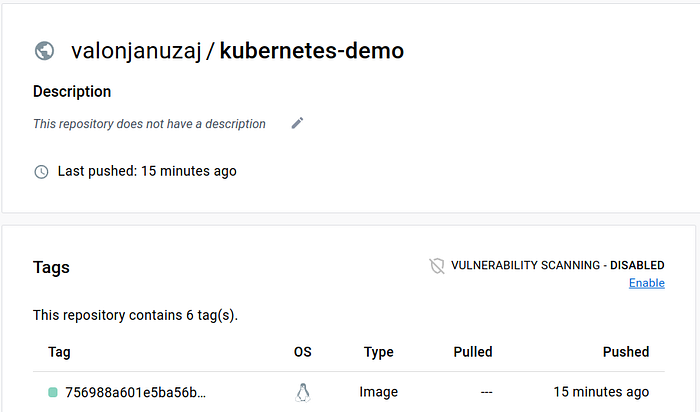Click the empty repository description text

[x=149, y=124]
